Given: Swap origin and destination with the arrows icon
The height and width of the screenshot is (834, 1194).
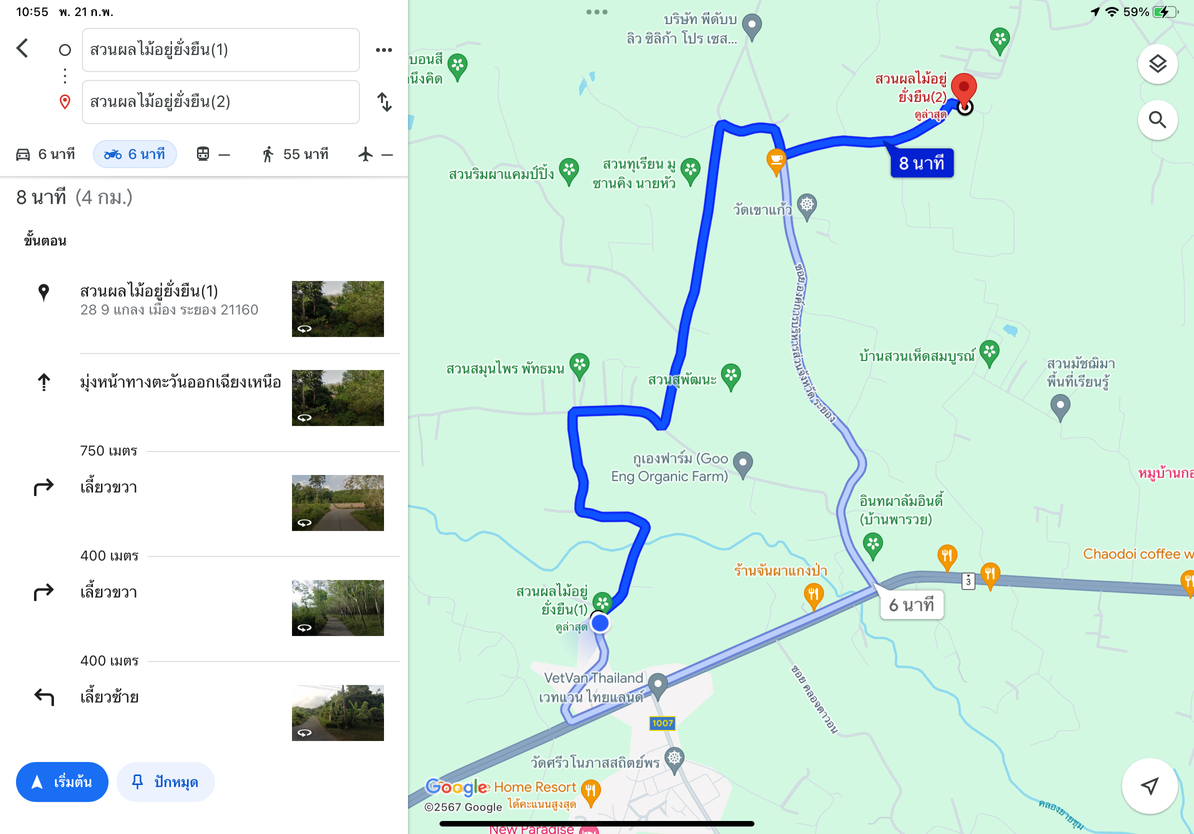Looking at the screenshot, I should point(385,101).
